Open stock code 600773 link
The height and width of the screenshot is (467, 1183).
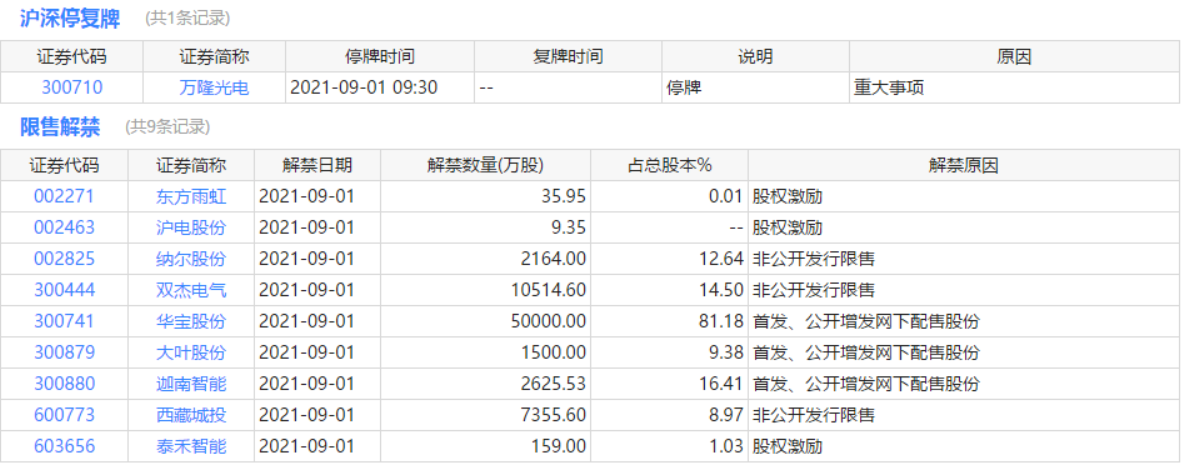pyautogui.click(x=64, y=415)
